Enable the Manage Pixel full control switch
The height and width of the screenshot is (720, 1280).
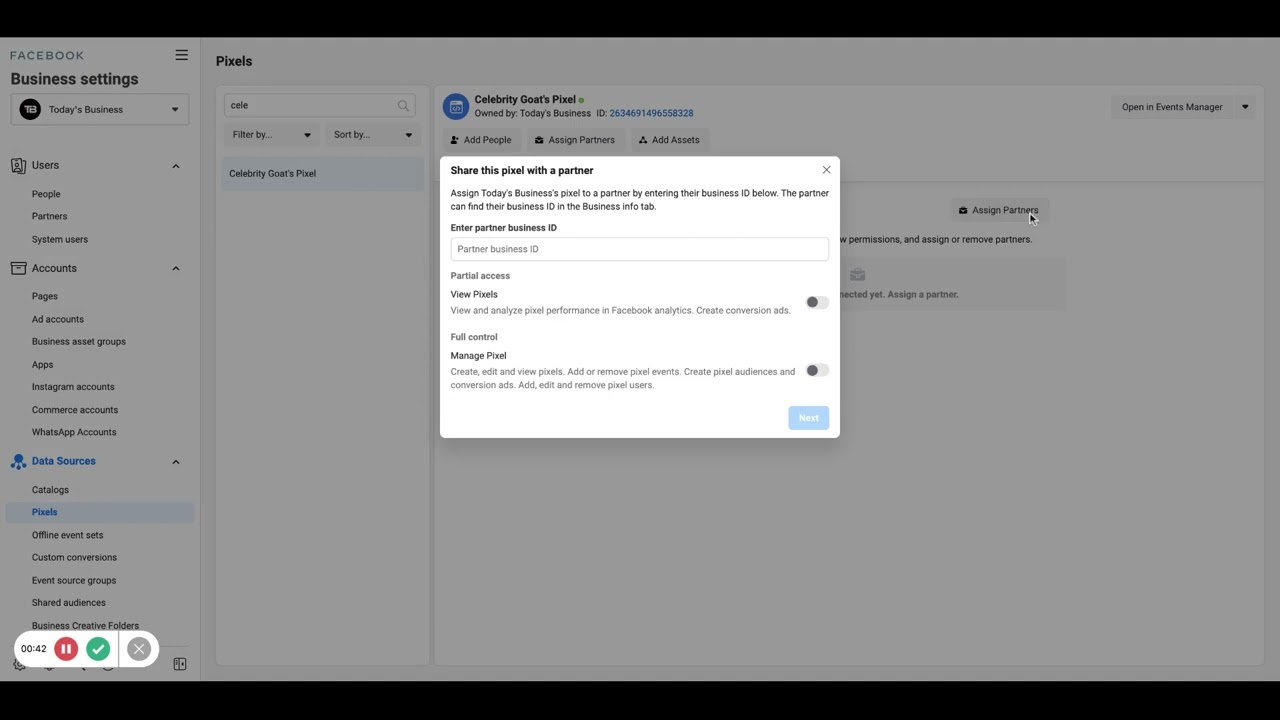coord(817,370)
